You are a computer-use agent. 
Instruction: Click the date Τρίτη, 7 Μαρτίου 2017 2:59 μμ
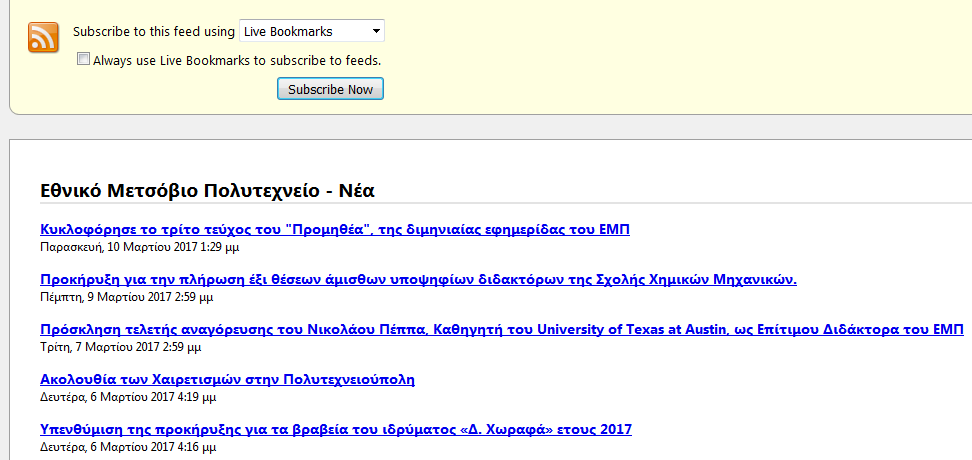(x=121, y=347)
